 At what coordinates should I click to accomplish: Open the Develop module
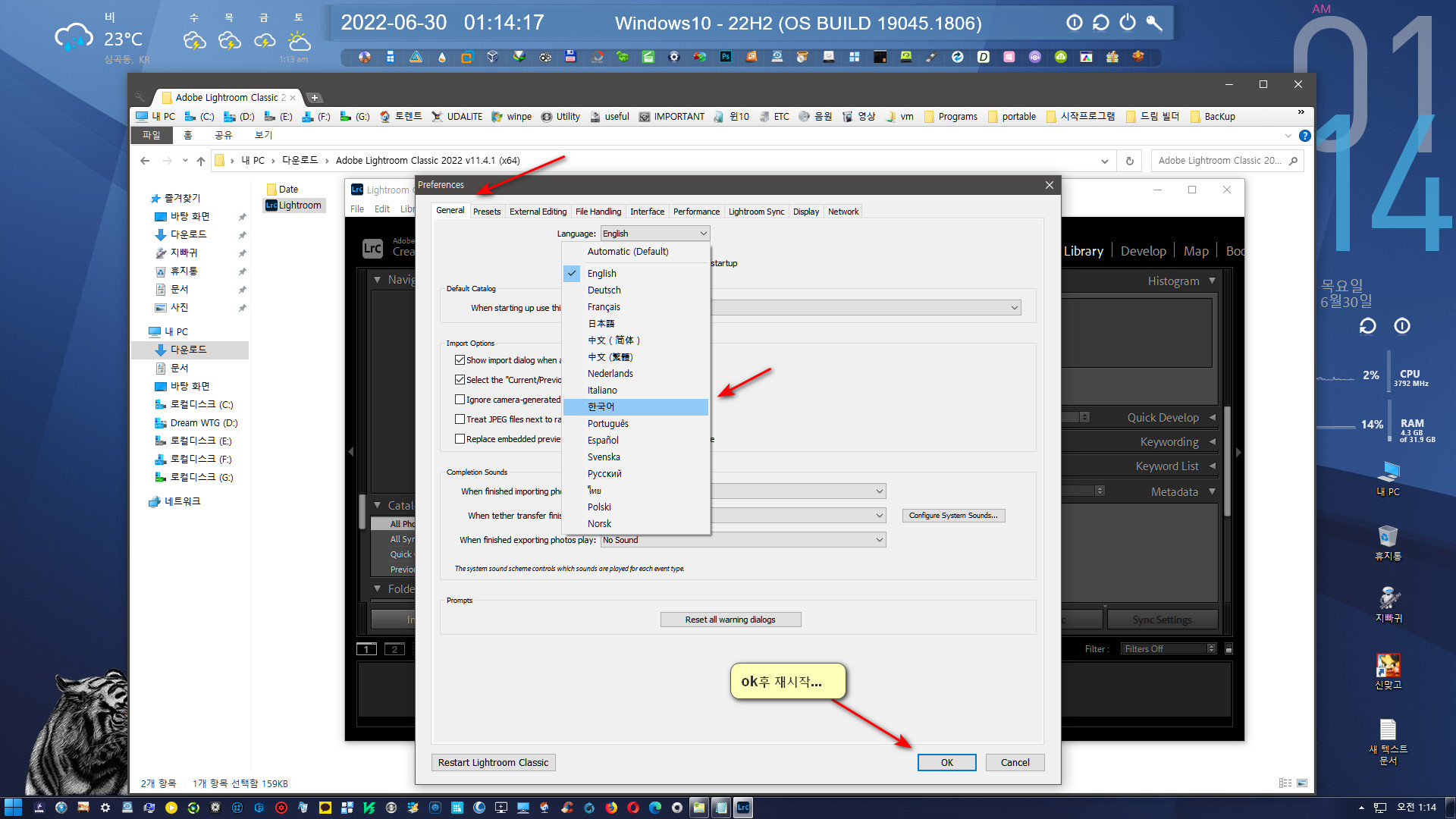click(1143, 251)
